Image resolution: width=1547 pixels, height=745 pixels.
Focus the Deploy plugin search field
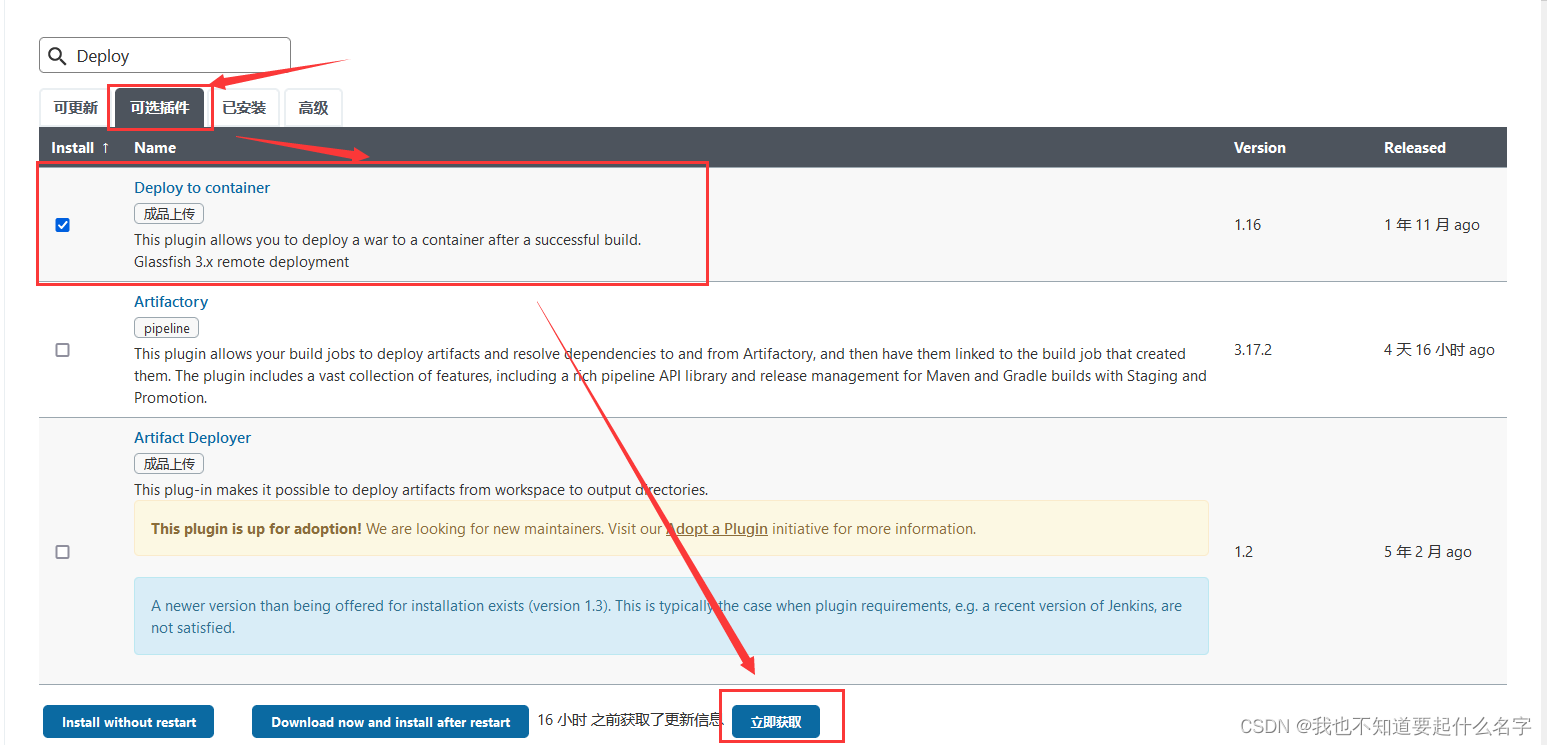(x=165, y=56)
